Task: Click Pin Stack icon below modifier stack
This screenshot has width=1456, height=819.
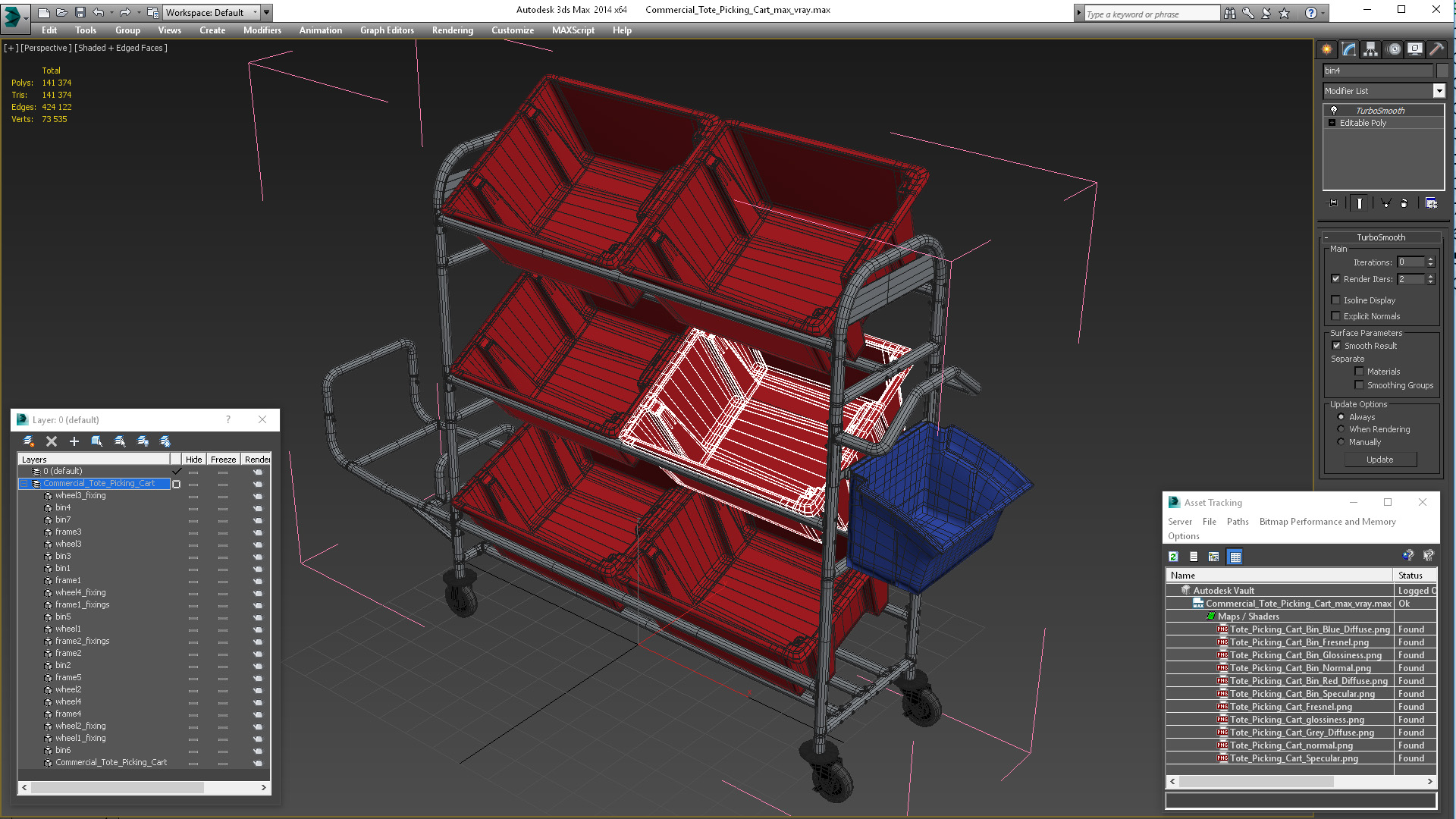Action: click(x=1333, y=203)
